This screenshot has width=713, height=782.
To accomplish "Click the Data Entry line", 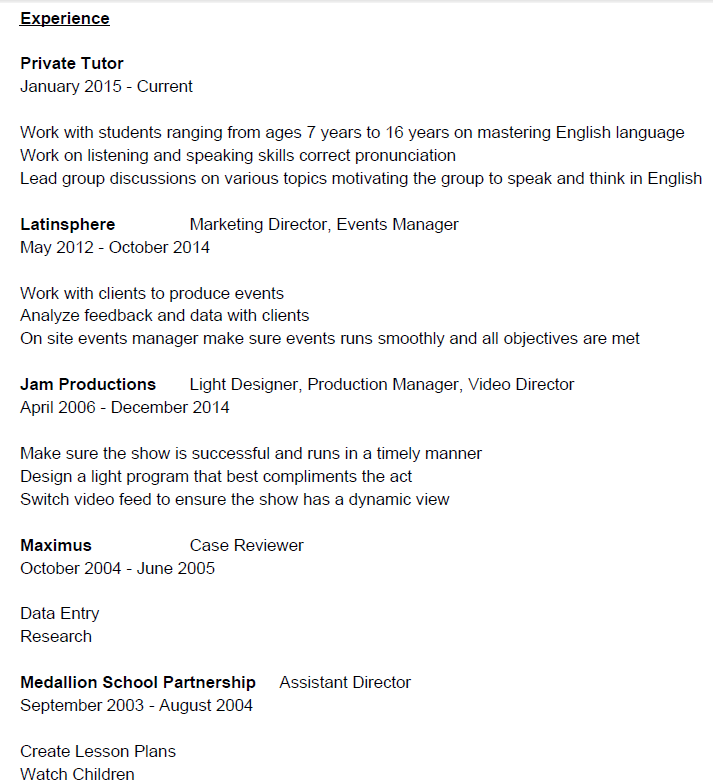I will click(x=60, y=613).
